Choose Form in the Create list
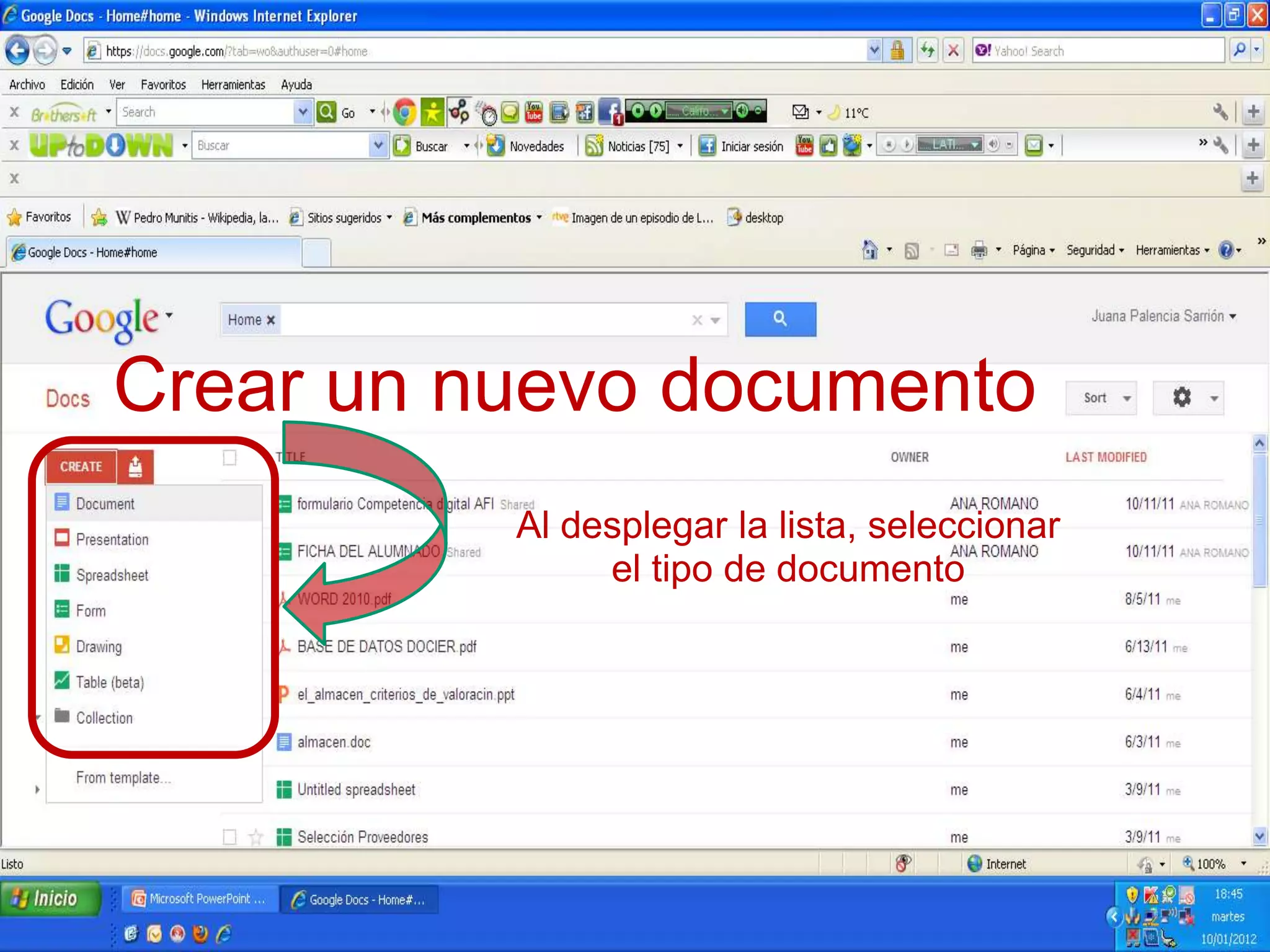Screen dimensions: 1270x952 pos(154,610)
